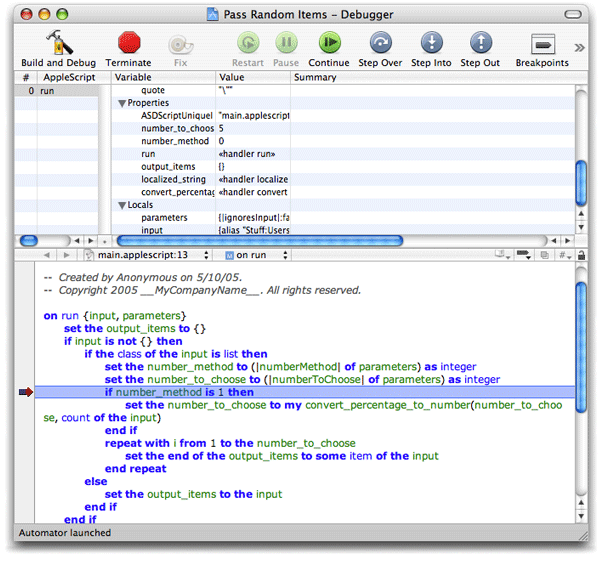
Task: Open the included files # popup
Action: tap(565, 255)
